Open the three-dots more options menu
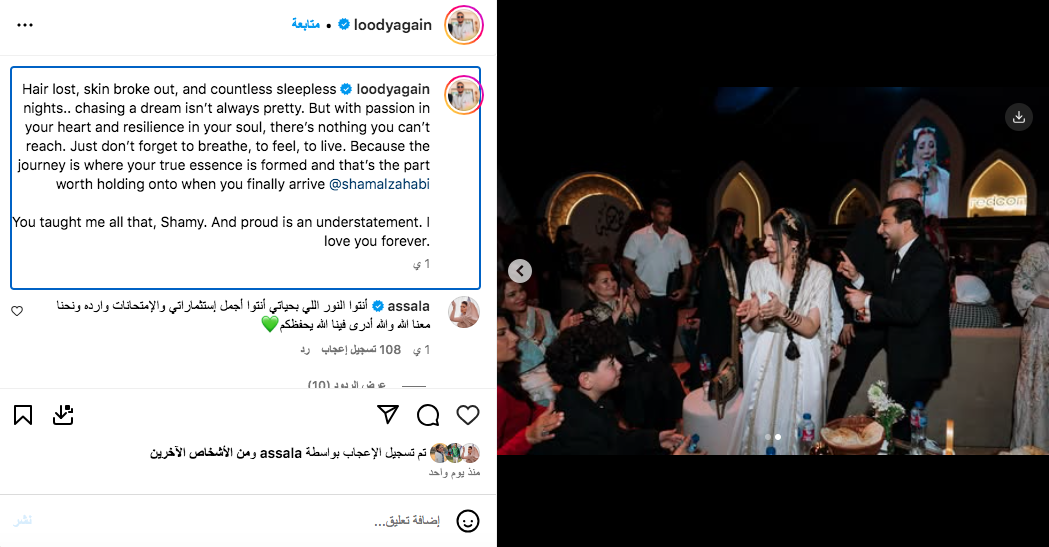The width and height of the screenshot is (1049, 547). tap(25, 25)
